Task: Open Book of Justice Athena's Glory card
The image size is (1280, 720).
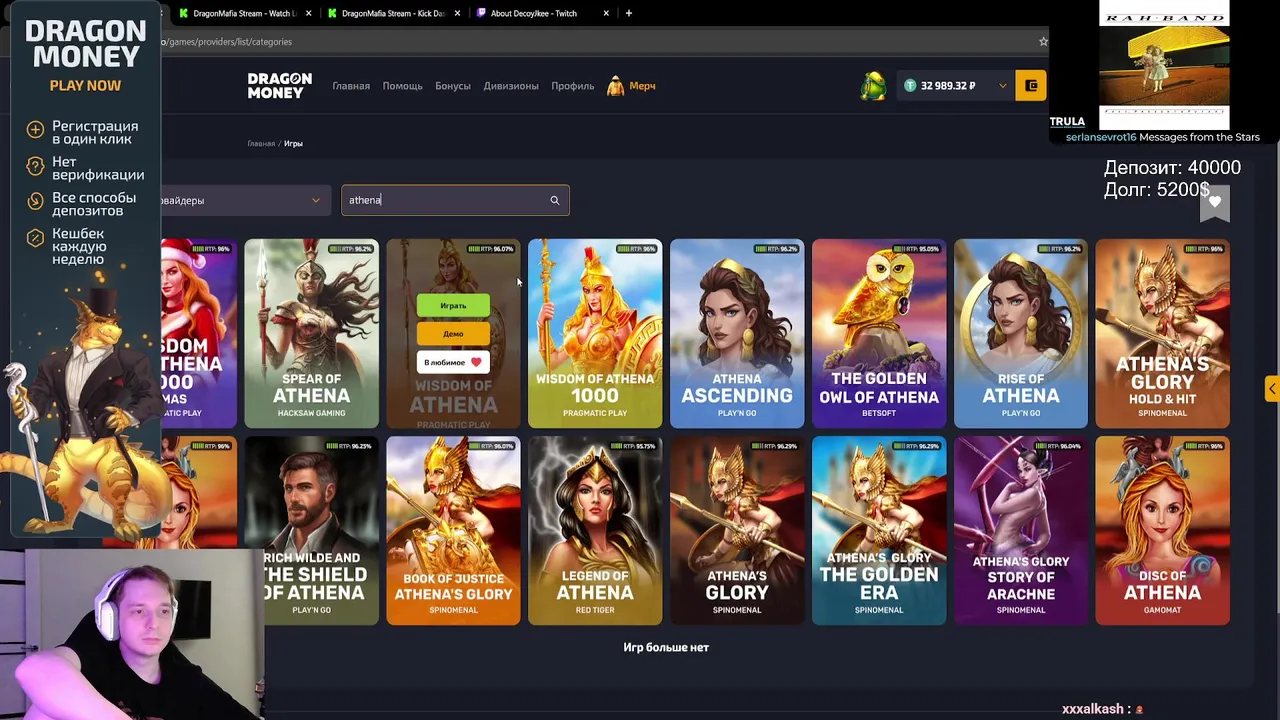Action: tap(453, 531)
